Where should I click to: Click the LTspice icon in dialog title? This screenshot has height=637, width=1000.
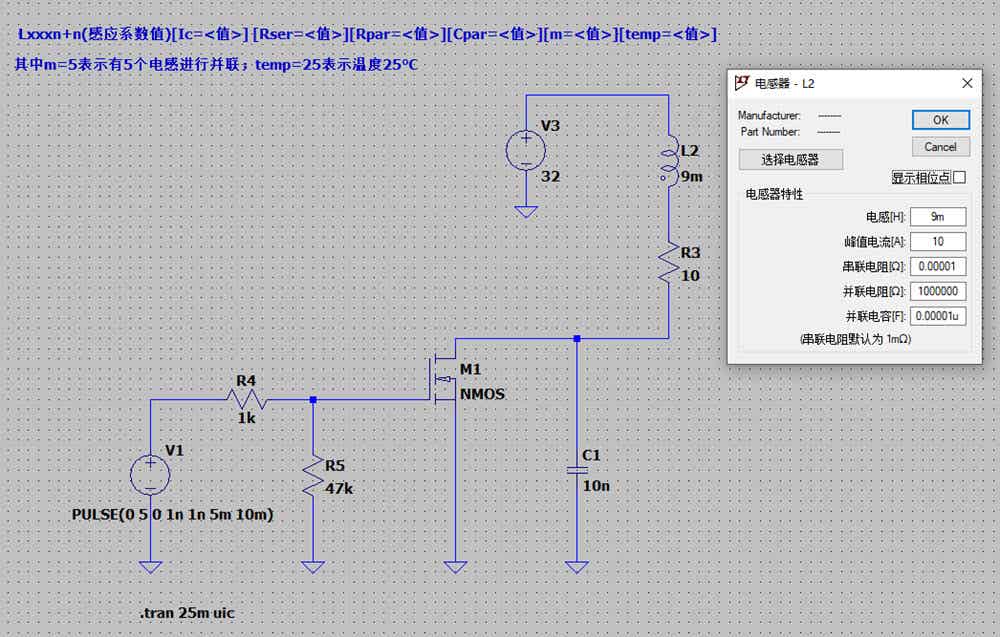coord(742,84)
